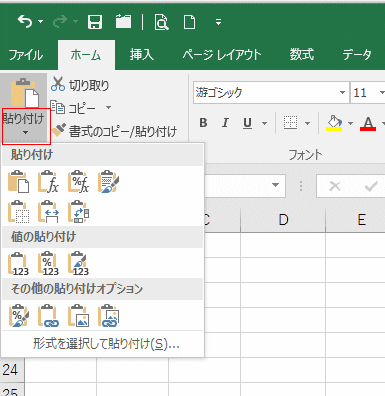Choose the paste with no borders icon
The image size is (385, 396).
[18, 211]
